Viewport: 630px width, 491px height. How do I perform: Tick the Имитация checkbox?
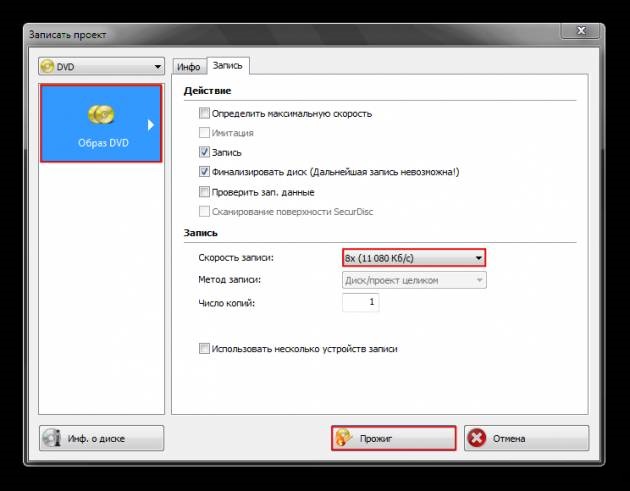pyautogui.click(x=205, y=133)
